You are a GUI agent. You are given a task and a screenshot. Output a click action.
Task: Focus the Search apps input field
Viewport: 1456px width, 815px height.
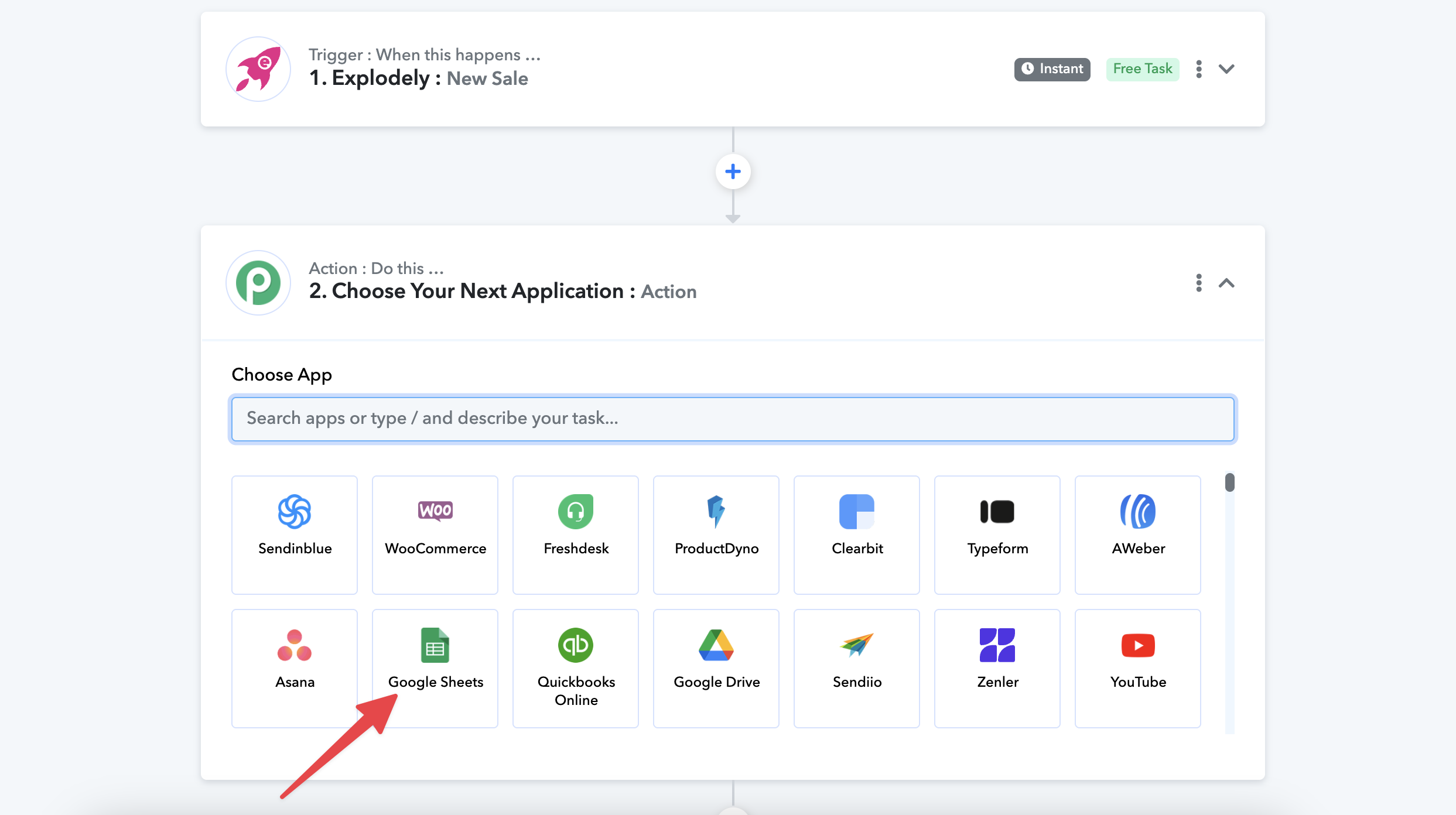(x=732, y=419)
